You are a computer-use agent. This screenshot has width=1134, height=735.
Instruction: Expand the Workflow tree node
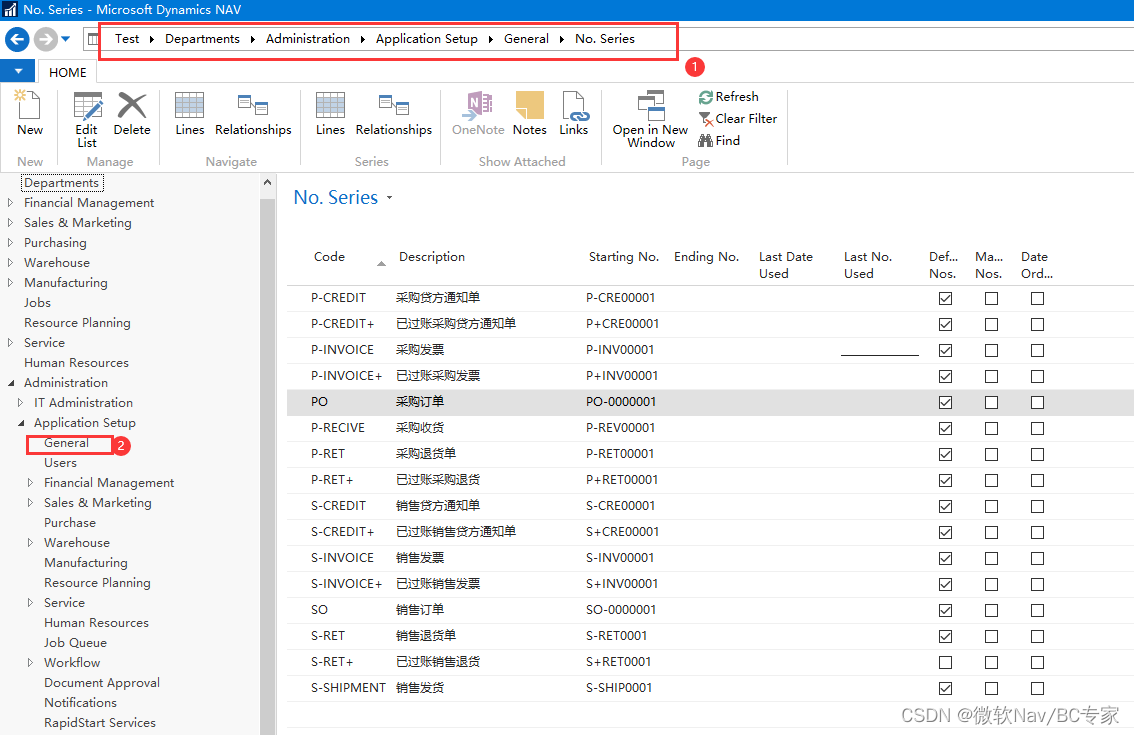click(30, 663)
